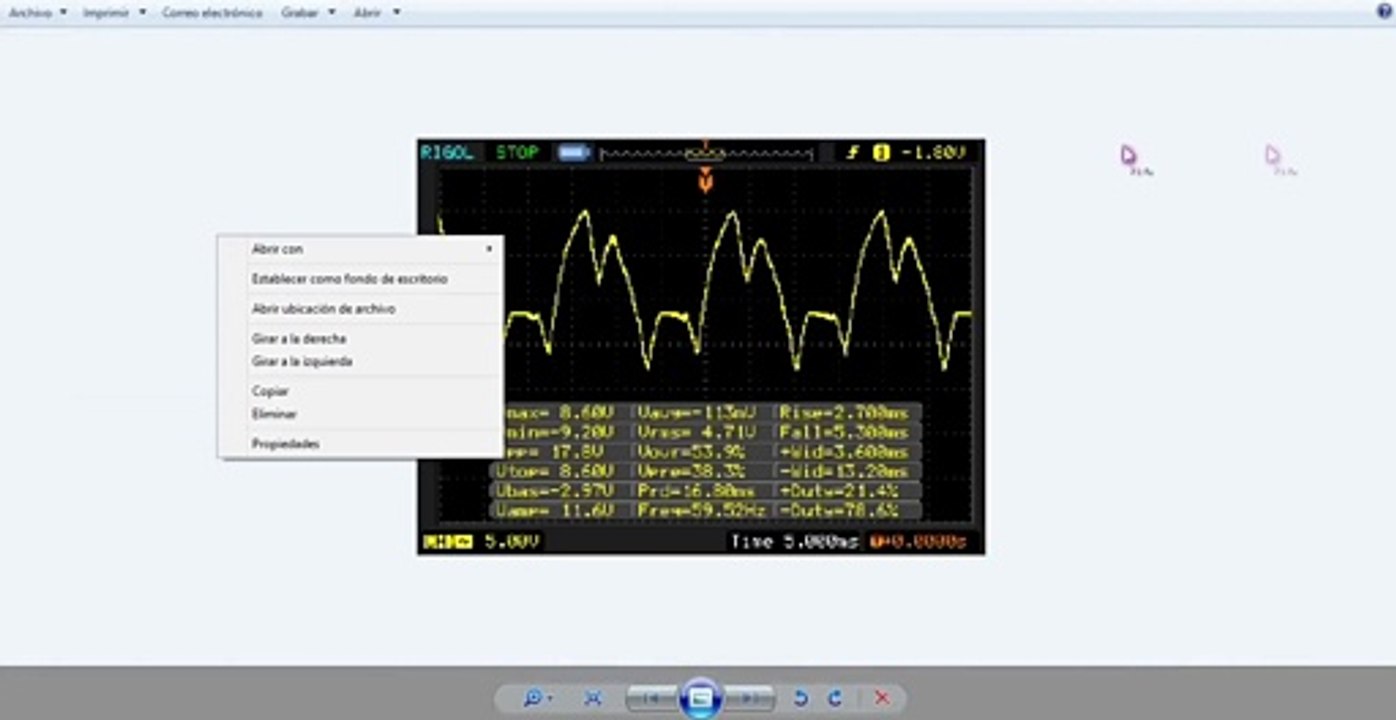Open the Grabar menu
Screen dimensions: 1396x720
pyautogui.click(x=307, y=12)
